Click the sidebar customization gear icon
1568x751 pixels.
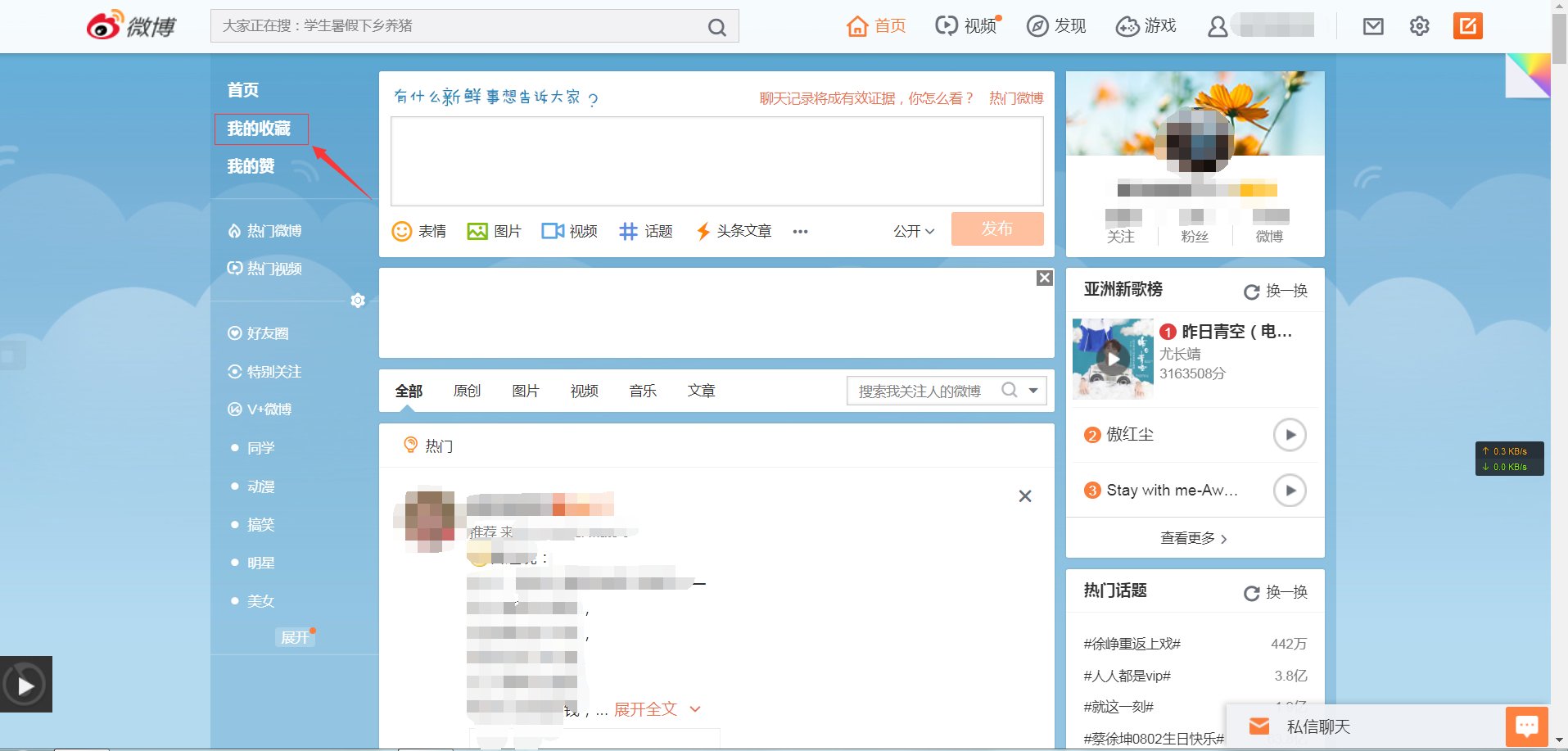(x=358, y=301)
